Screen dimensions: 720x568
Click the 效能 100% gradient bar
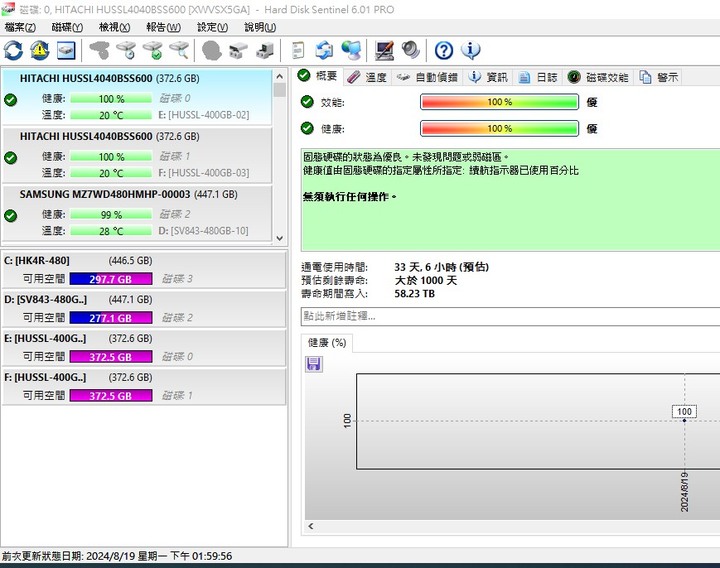[x=499, y=102]
